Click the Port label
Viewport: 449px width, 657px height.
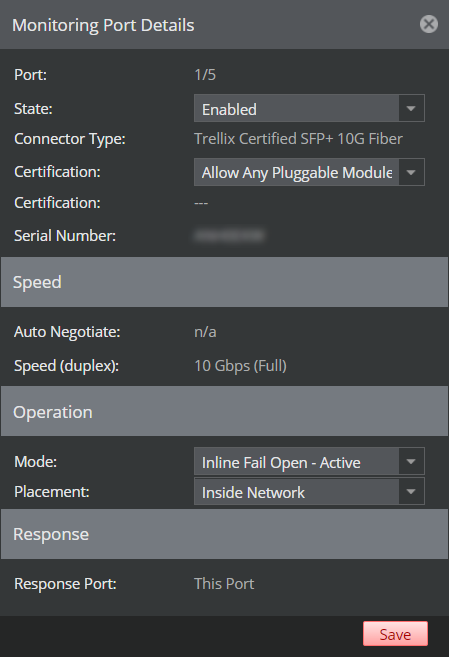pos(31,75)
